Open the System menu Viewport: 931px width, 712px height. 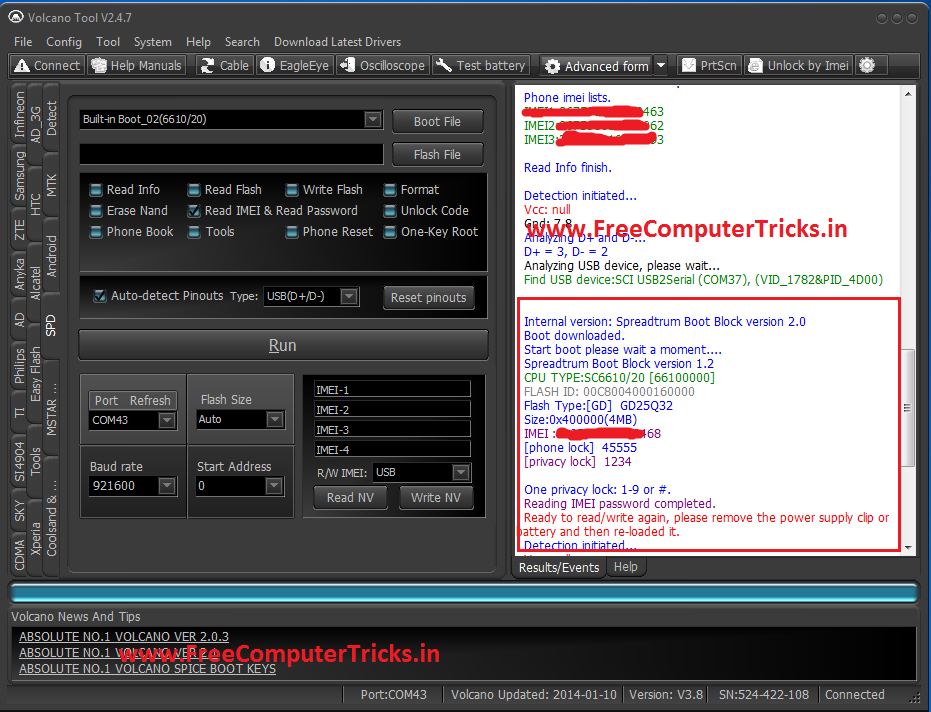point(153,42)
